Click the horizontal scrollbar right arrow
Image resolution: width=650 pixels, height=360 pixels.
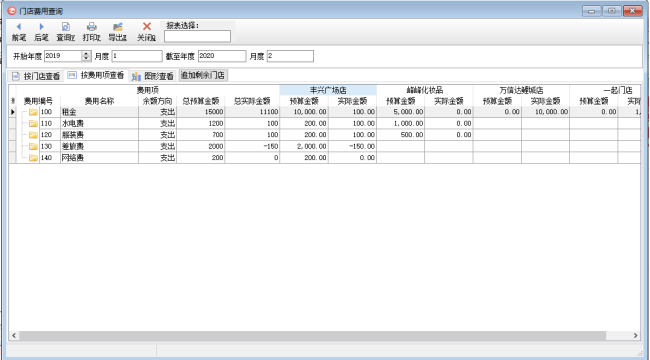(635, 336)
